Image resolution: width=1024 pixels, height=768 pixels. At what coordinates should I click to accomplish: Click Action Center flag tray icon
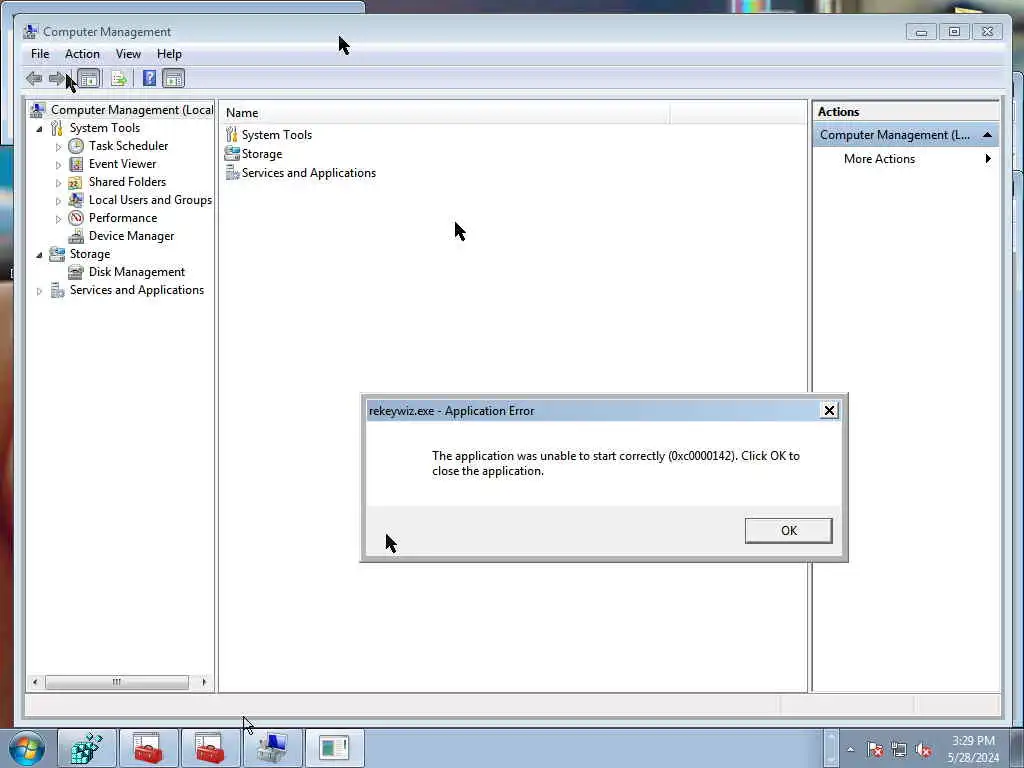click(875, 750)
